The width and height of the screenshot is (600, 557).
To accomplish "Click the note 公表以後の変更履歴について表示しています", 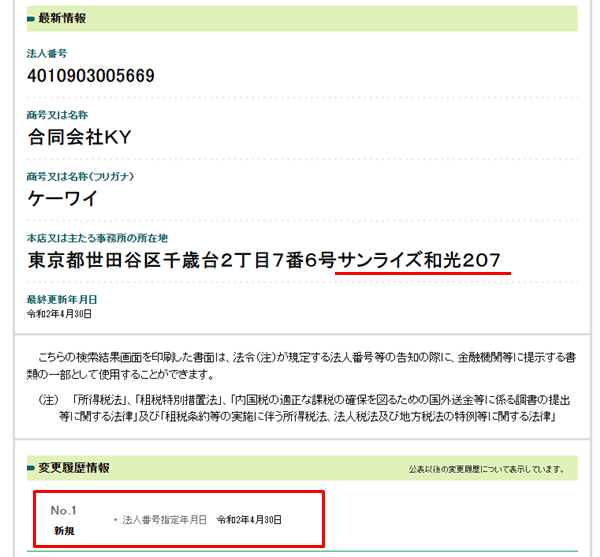I will pos(486,469).
